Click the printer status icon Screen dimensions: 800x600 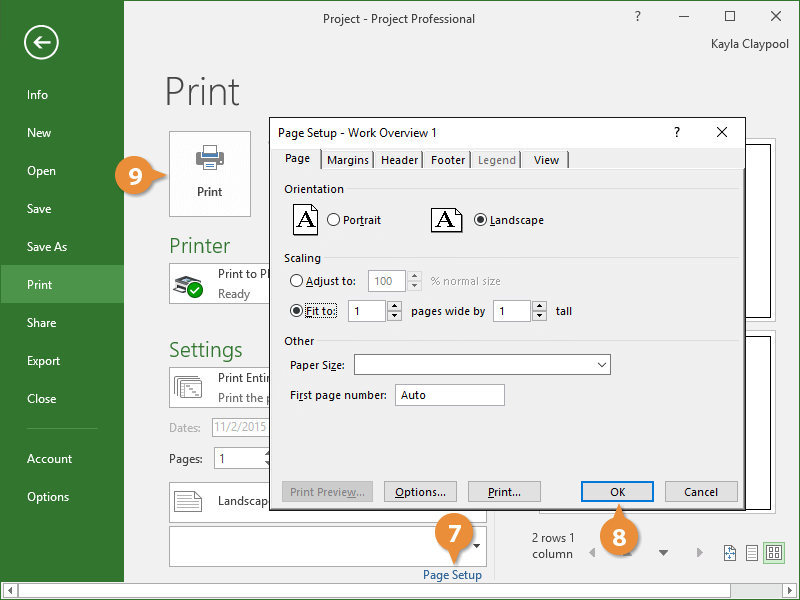coord(188,286)
